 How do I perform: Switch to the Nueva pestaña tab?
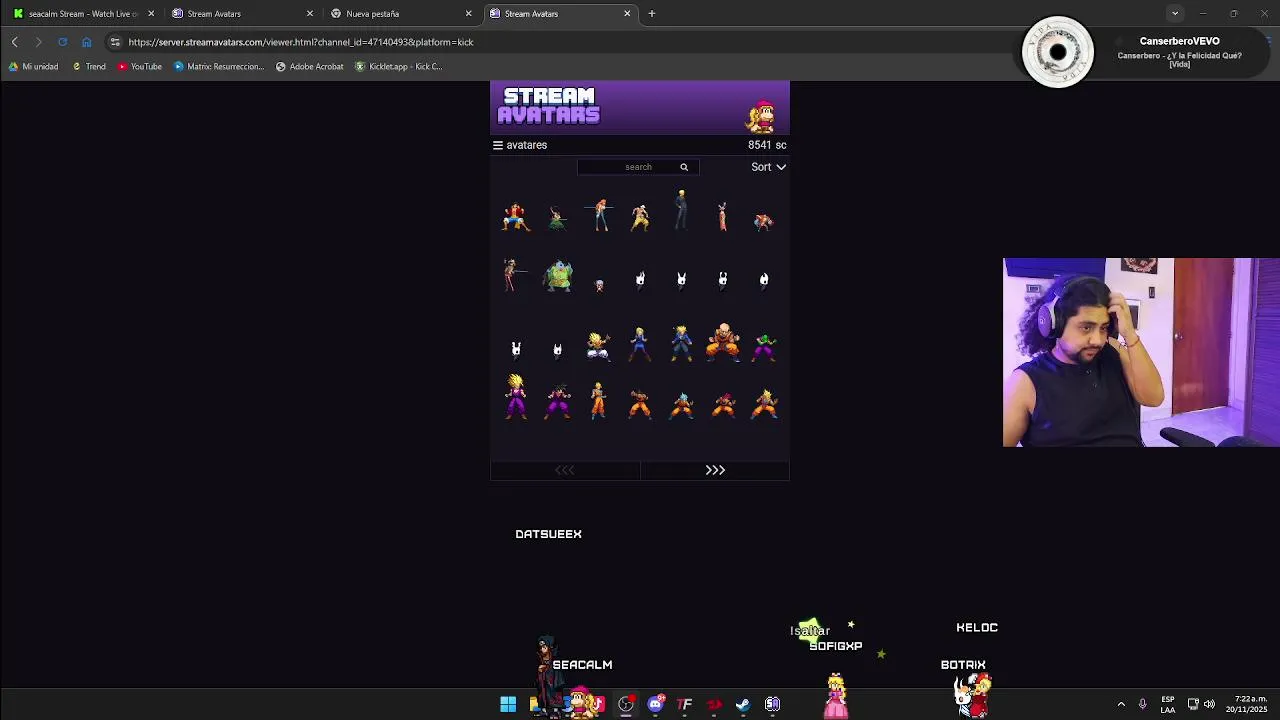pyautogui.click(x=400, y=14)
